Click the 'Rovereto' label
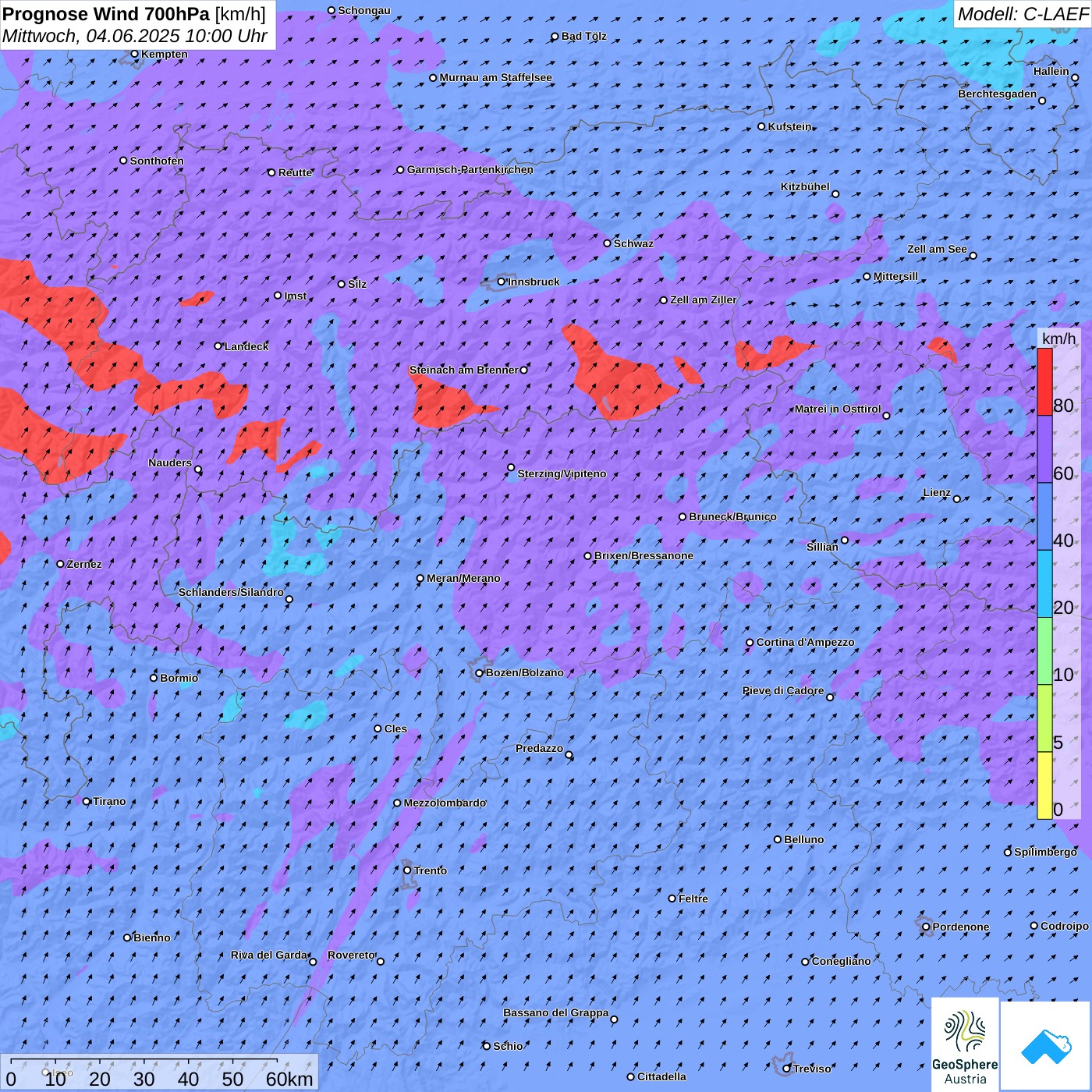1092x1092 pixels. tap(352, 955)
